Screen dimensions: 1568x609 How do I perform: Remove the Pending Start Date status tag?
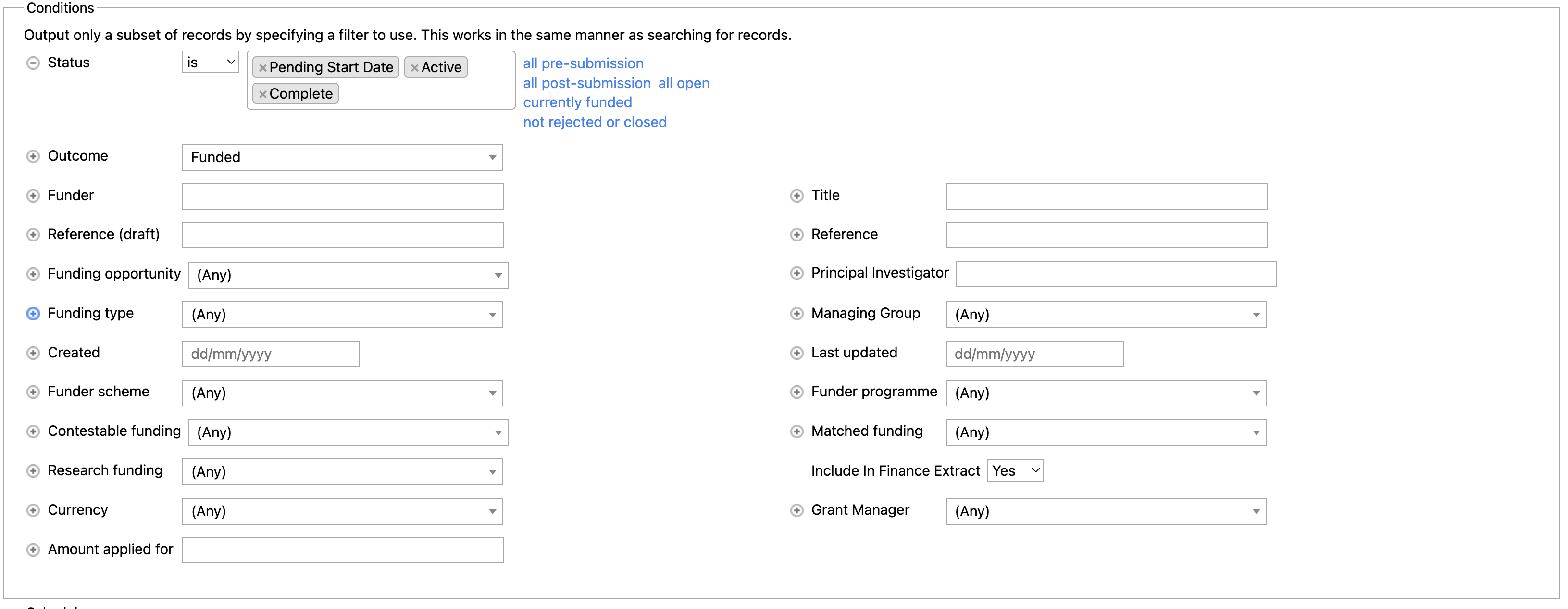click(262, 68)
